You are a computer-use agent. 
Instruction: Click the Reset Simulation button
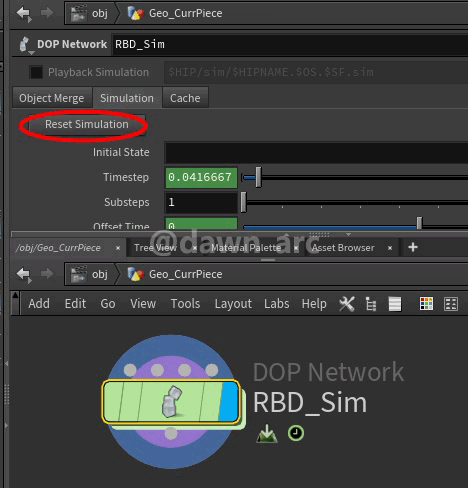pos(87,125)
